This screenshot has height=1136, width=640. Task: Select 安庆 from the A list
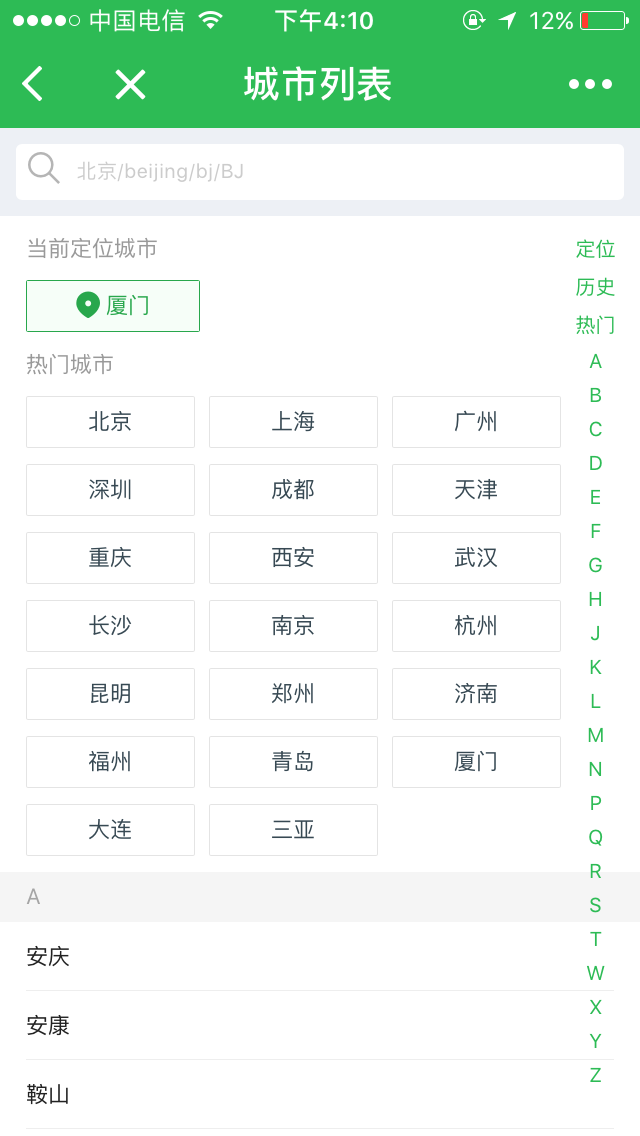pyautogui.click(x=48, y=957)
